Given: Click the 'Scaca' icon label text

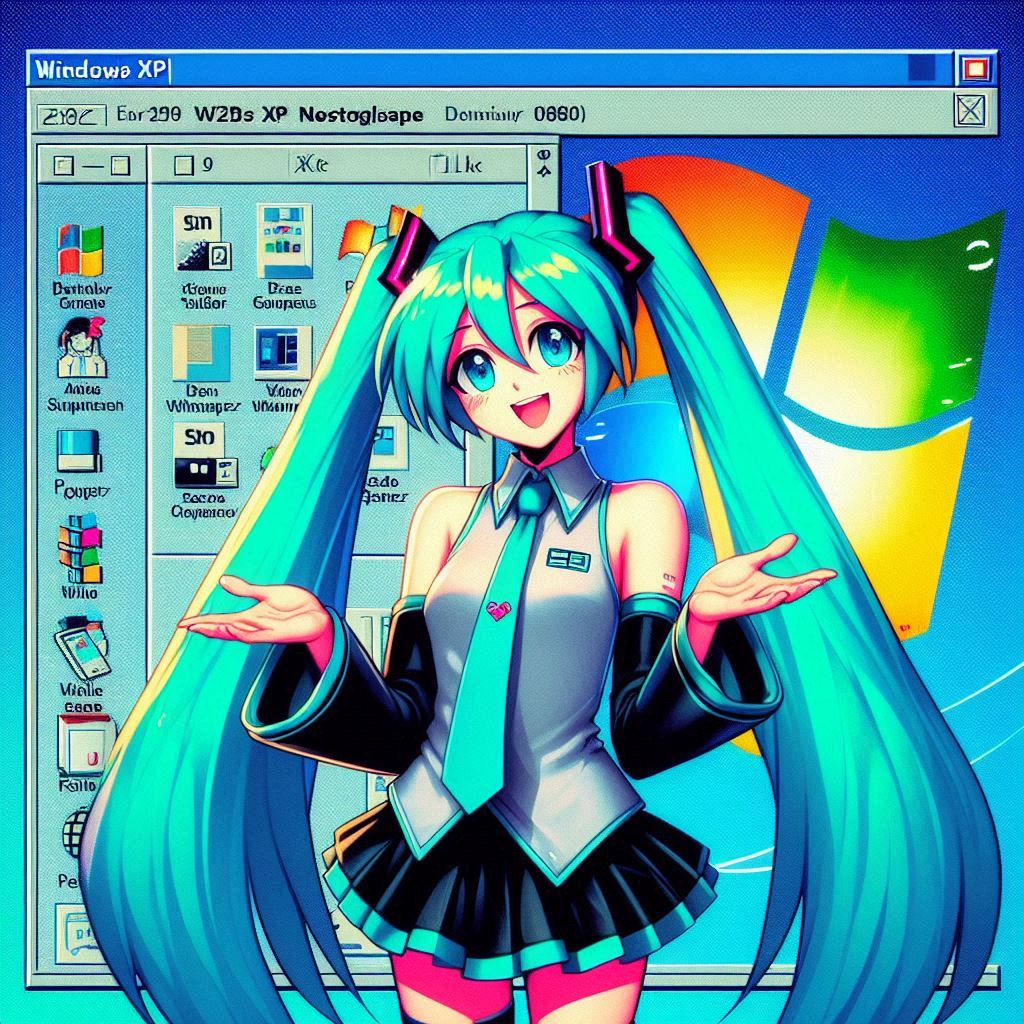Looking at the screenshot, I should pyautogui.click(x=204, y=504).
